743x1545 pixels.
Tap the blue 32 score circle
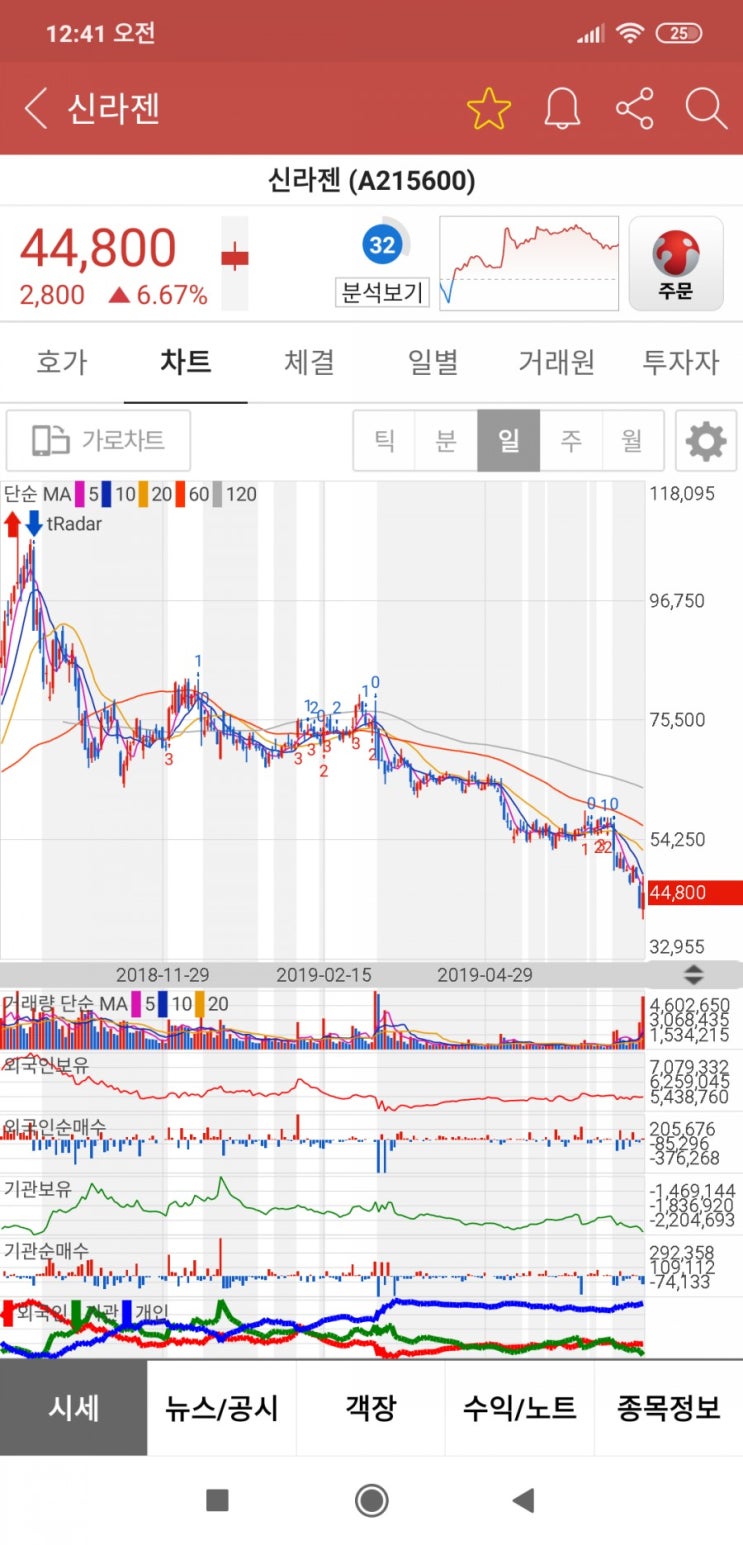point(381,245)
